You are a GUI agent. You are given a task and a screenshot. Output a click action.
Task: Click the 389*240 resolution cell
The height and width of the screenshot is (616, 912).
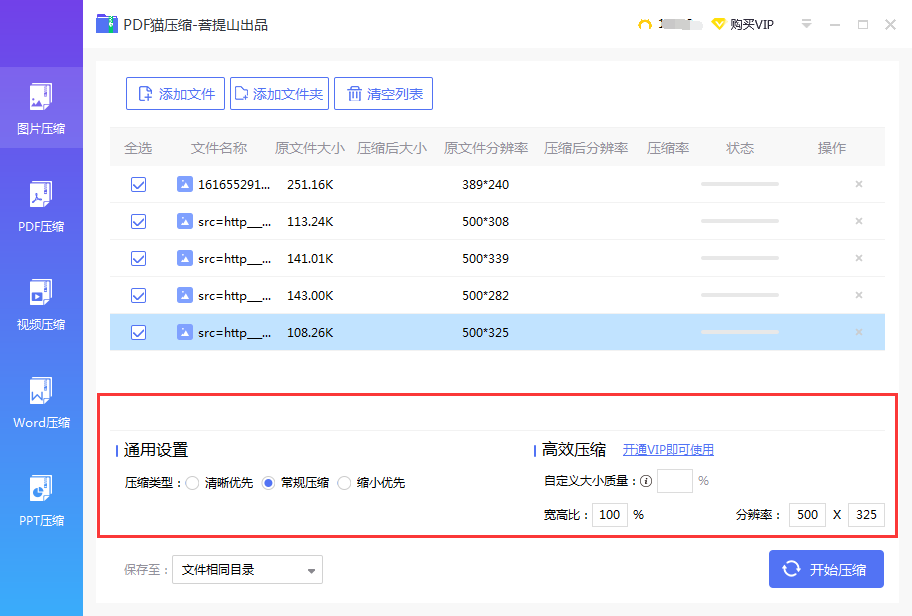point(486,184)
